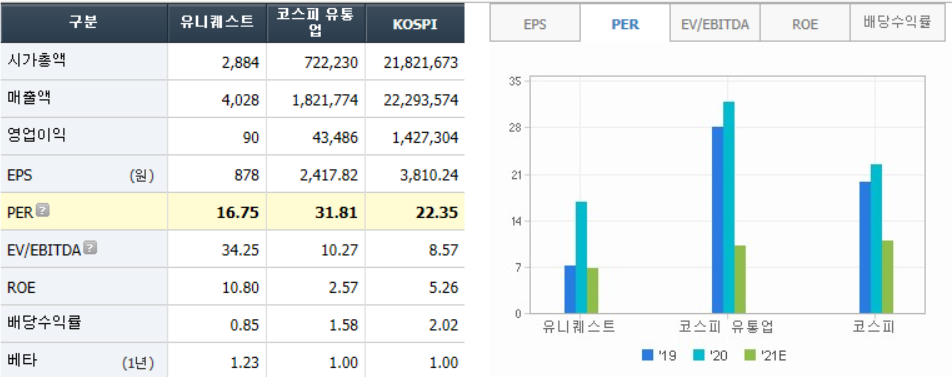Viewport: 952px width, 377px height.
Task: Click the bold PER value 22.35
Action: click(x=438, y=212)
